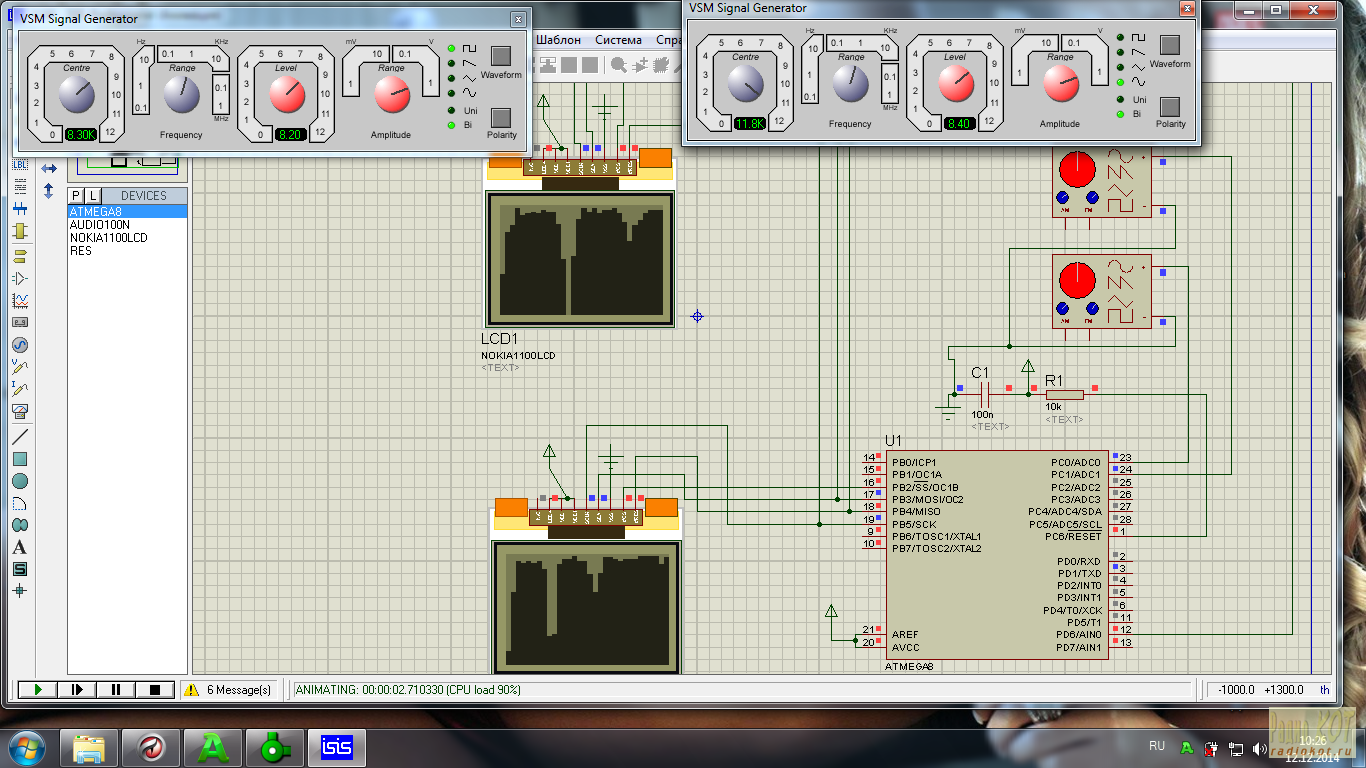The width and height of the screenshot is (1366, 768).
Task: Click the warning icon beside 6 Message(s)
Action: pos(190,690)
